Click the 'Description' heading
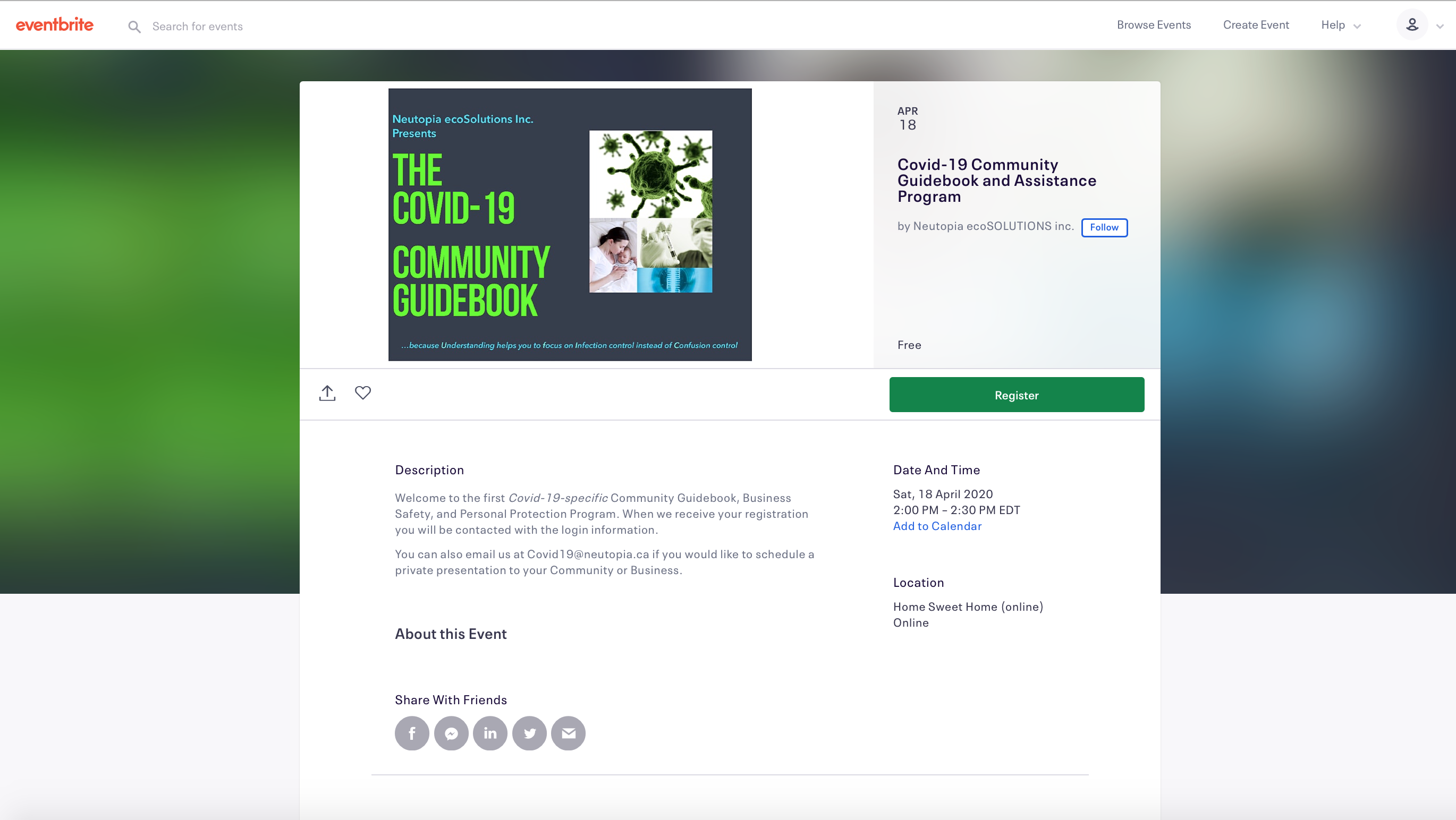Screen dimensions: 1456x820 tap(429, 470)
